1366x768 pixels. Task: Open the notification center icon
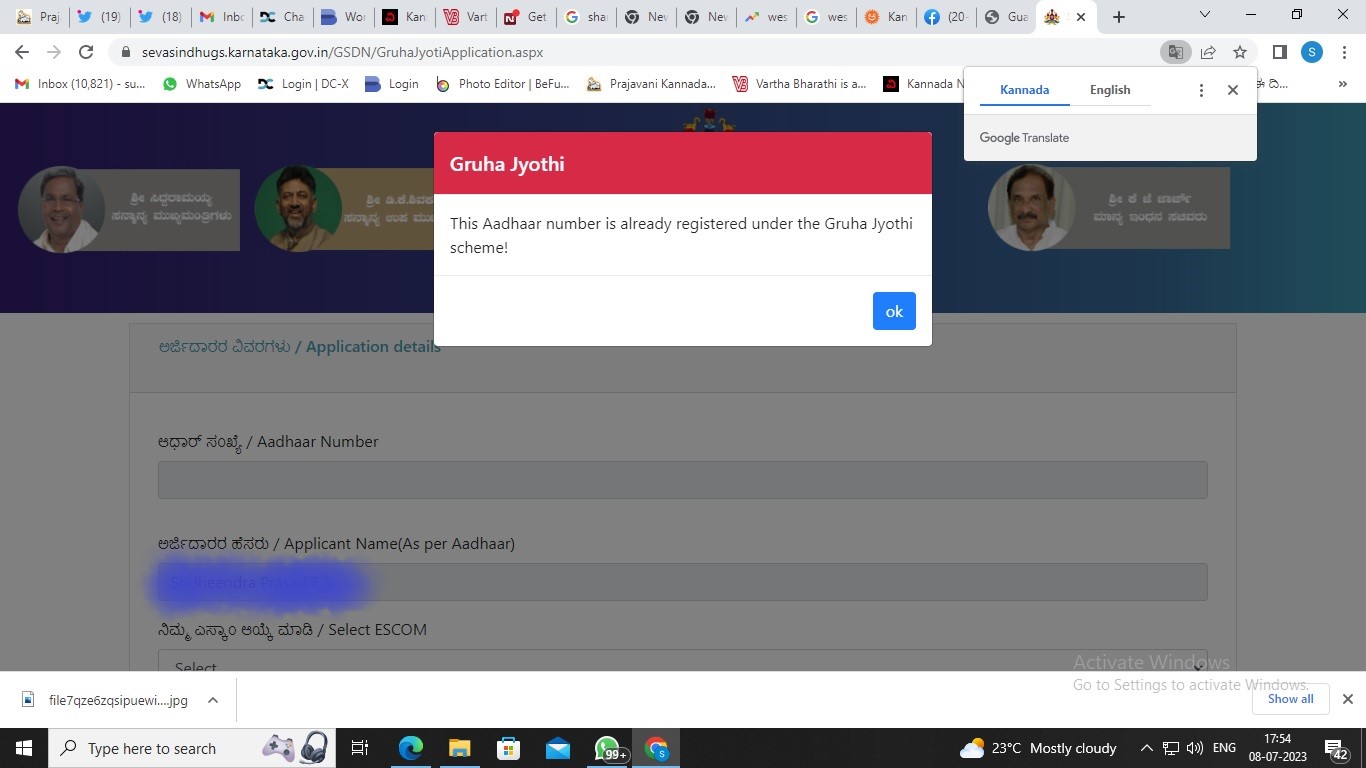[1337, 748]
